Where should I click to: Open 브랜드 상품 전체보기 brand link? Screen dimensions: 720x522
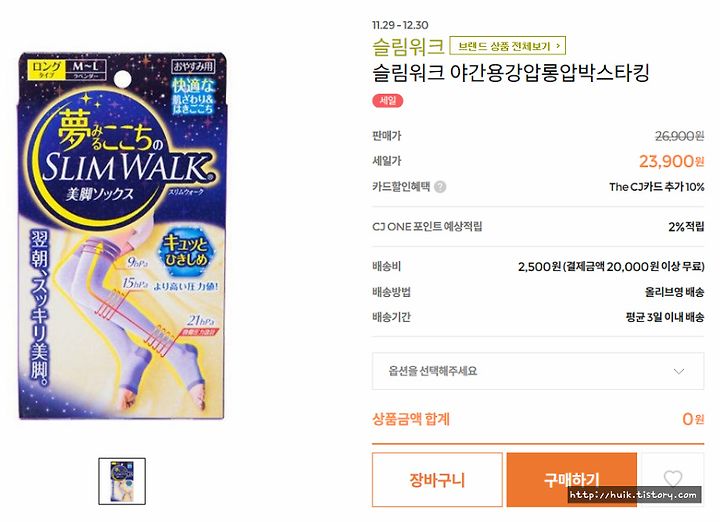click(507, 45)
